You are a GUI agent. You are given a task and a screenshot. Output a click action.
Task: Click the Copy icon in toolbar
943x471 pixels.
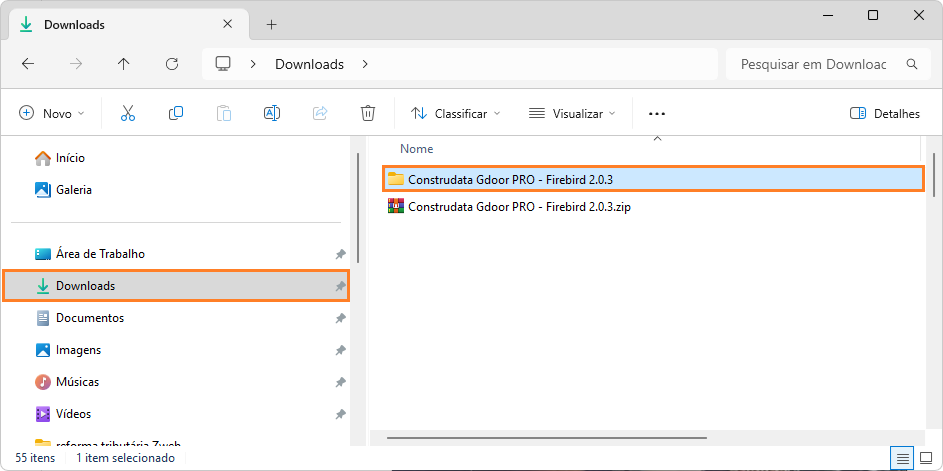point(176,113)
